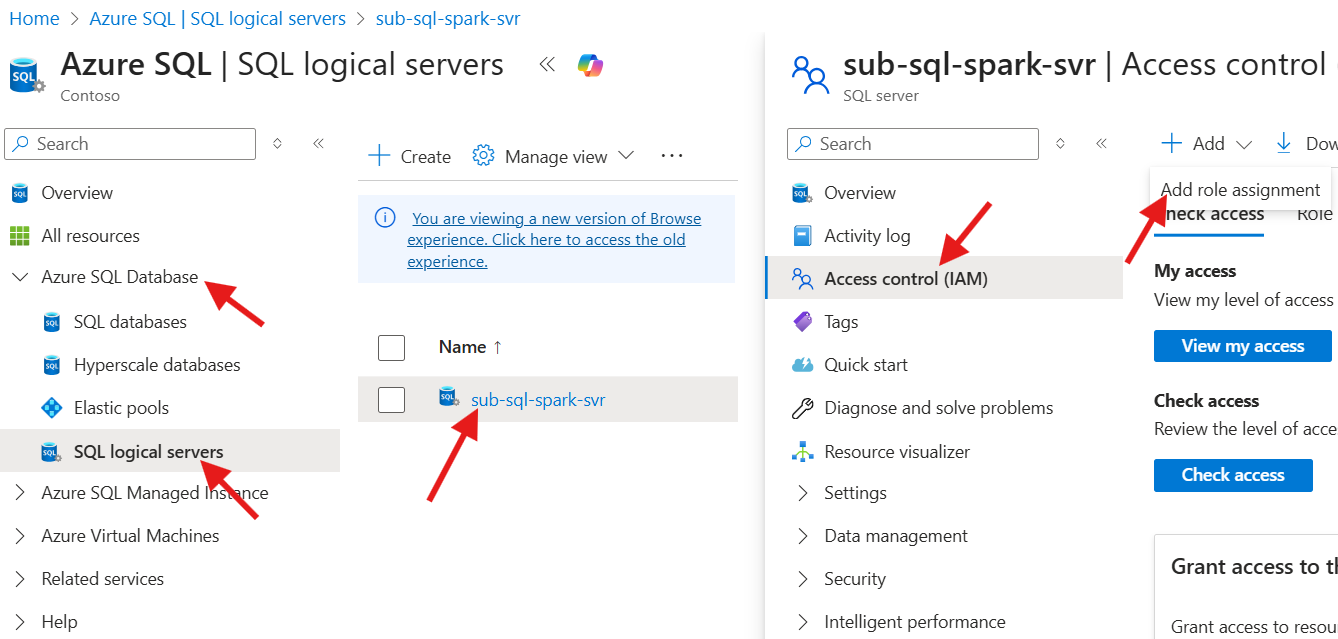The width and height of the screenshot is (1338, 639).
Task: Expand the Azure Virtual Machines section
Action: pos(20,536)
